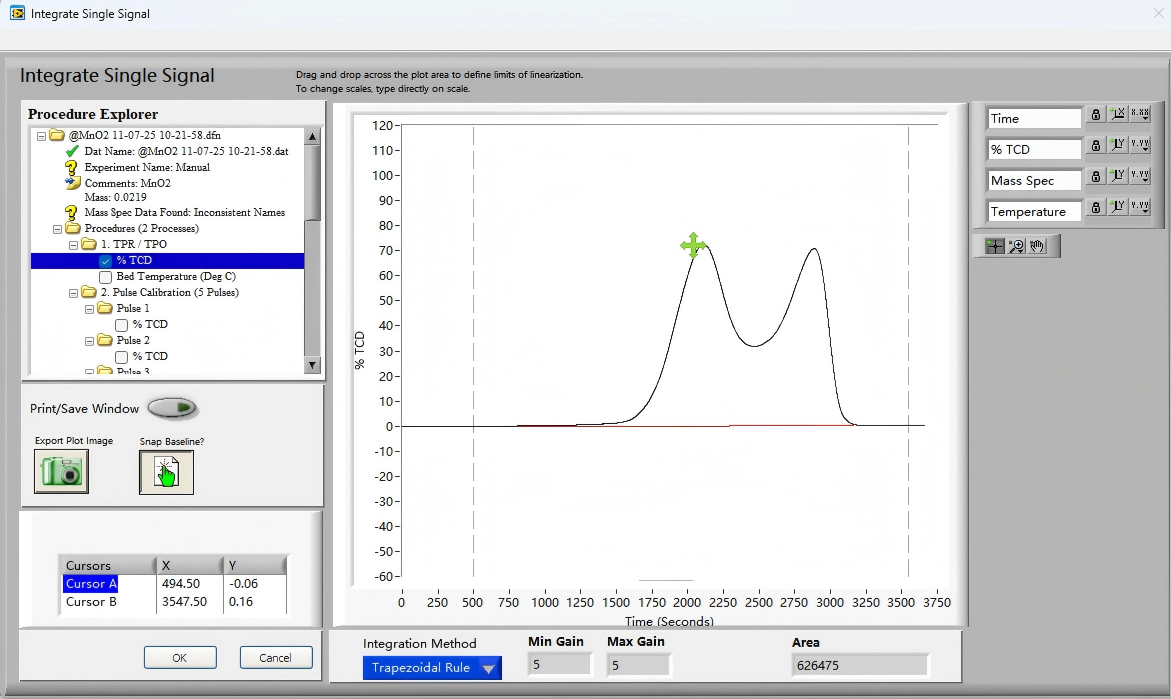1171x699 pixels.
Task: Check the % TCD checkbox under Pulse 1
Action: click(x=121, y=325)
